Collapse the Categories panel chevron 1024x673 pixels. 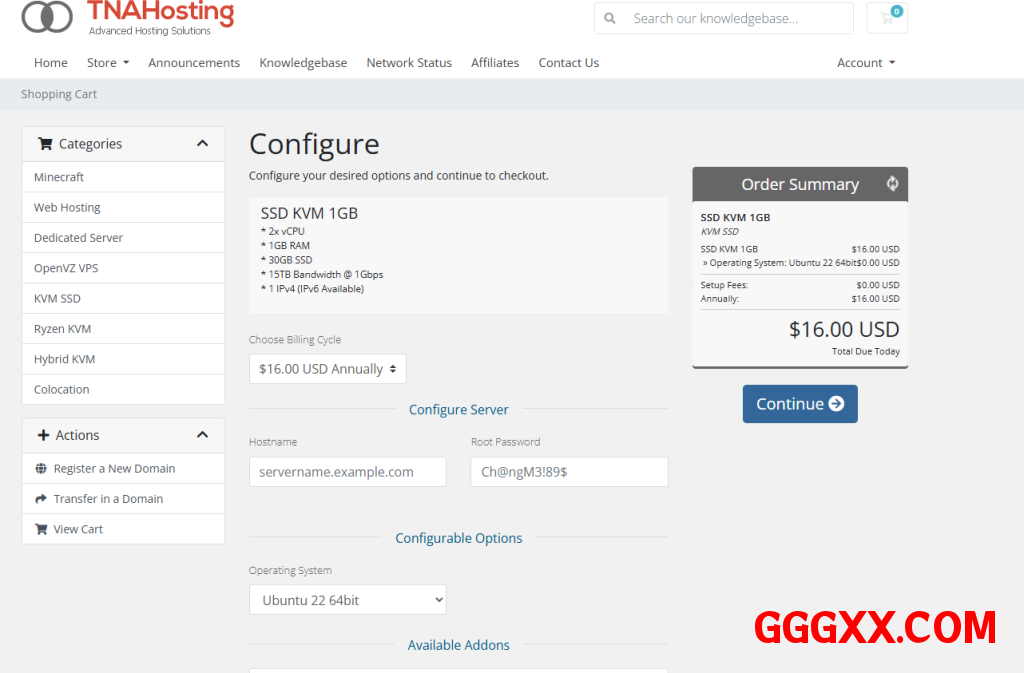202,144
